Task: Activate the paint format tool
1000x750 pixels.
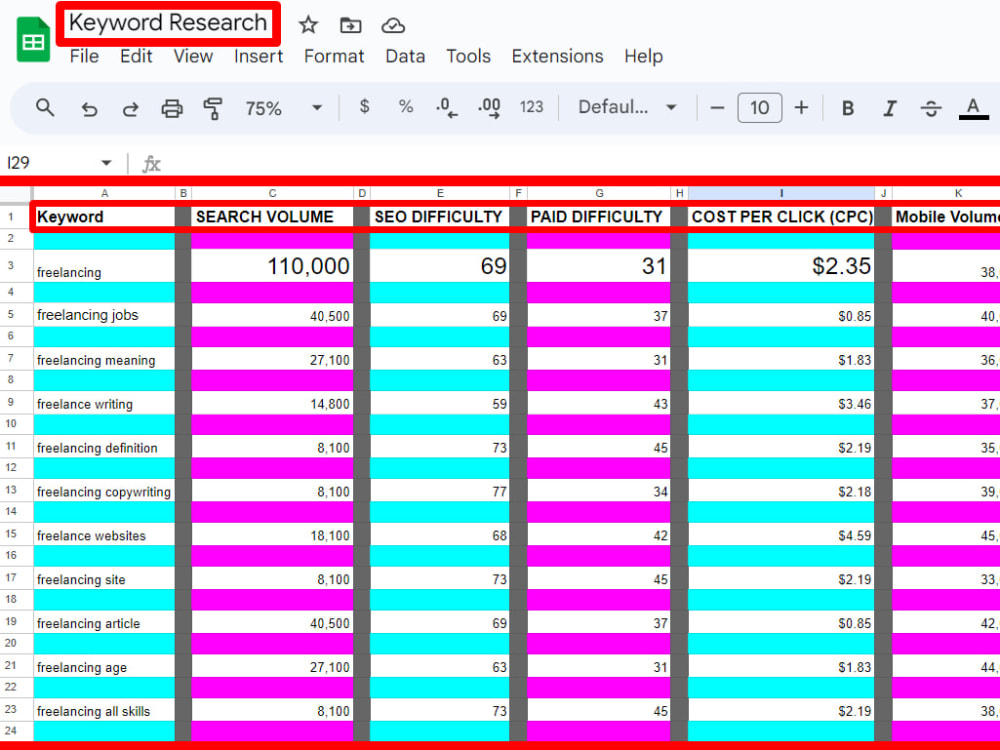Action: pos(212,108)
